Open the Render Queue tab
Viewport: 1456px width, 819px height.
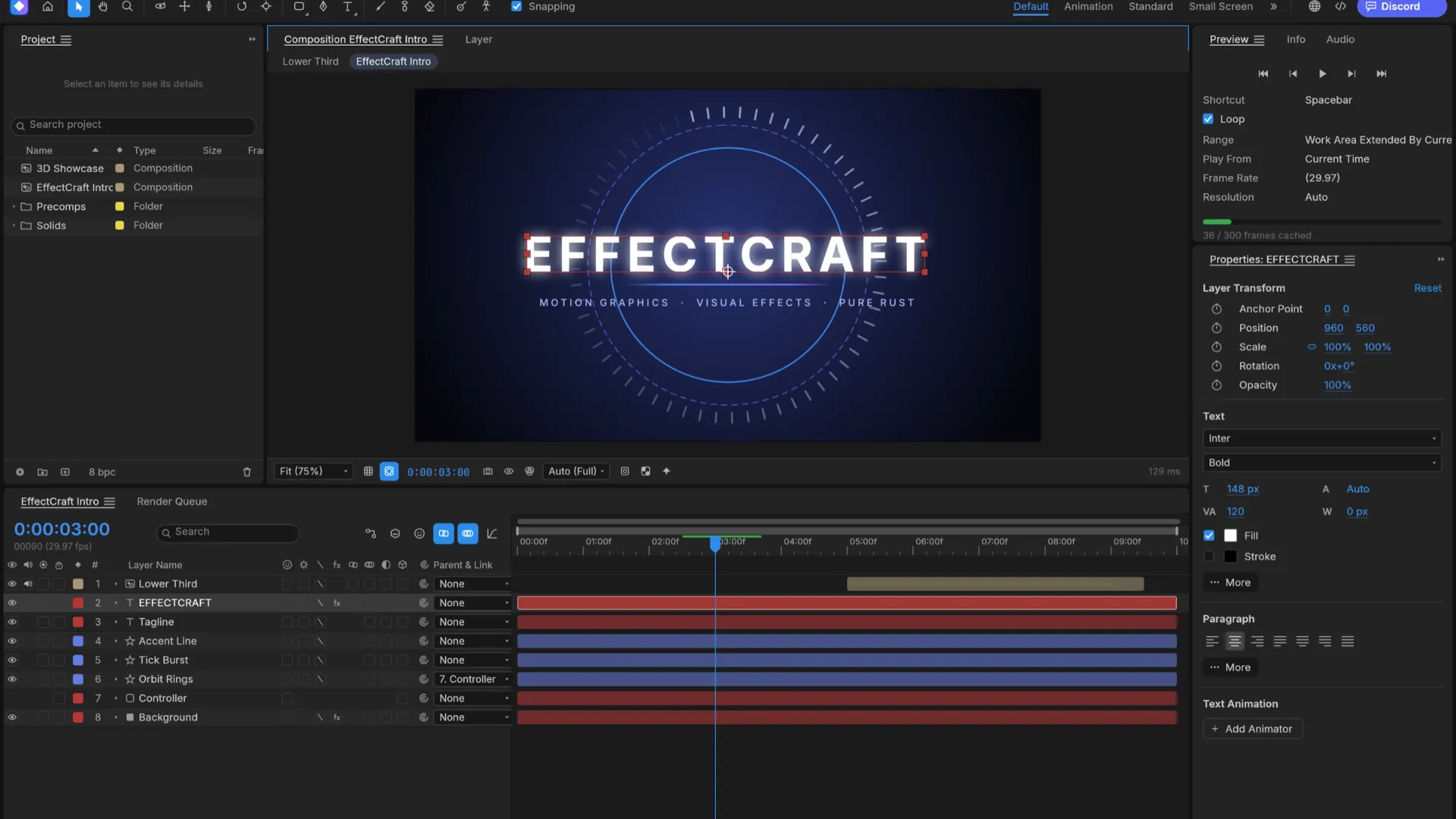pos(172,501)
